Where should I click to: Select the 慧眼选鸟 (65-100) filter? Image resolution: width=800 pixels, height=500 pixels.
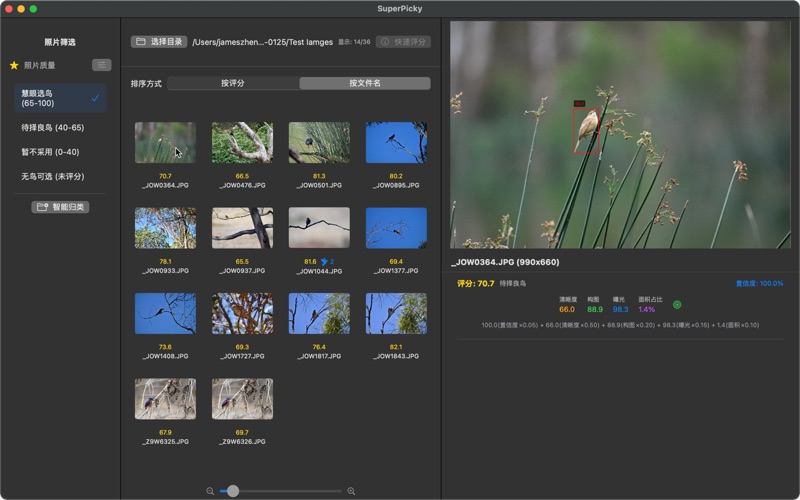click(x=60, y=98)
